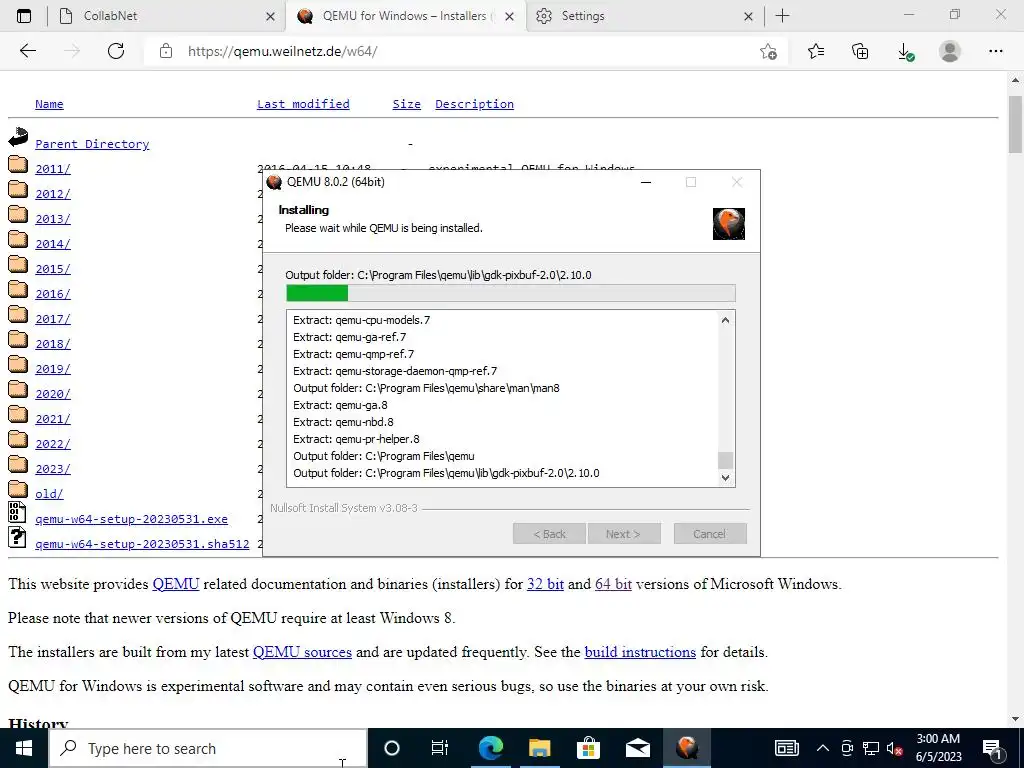Show Downloads icon in Edge toolbar
1024x768 pixels.
click(x=905, y=52)
